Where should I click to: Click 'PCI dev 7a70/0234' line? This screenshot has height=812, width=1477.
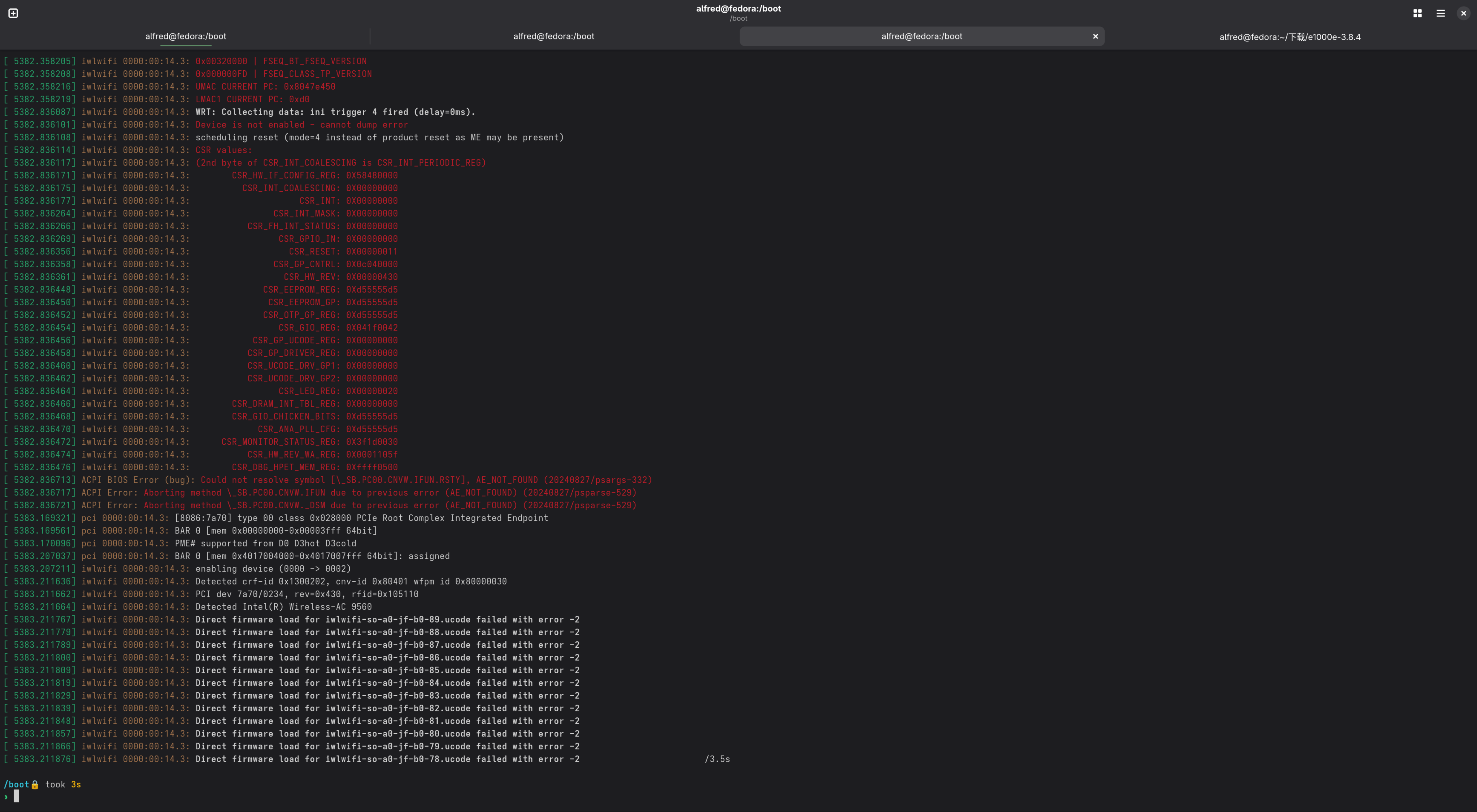click(x=307, y=594)
